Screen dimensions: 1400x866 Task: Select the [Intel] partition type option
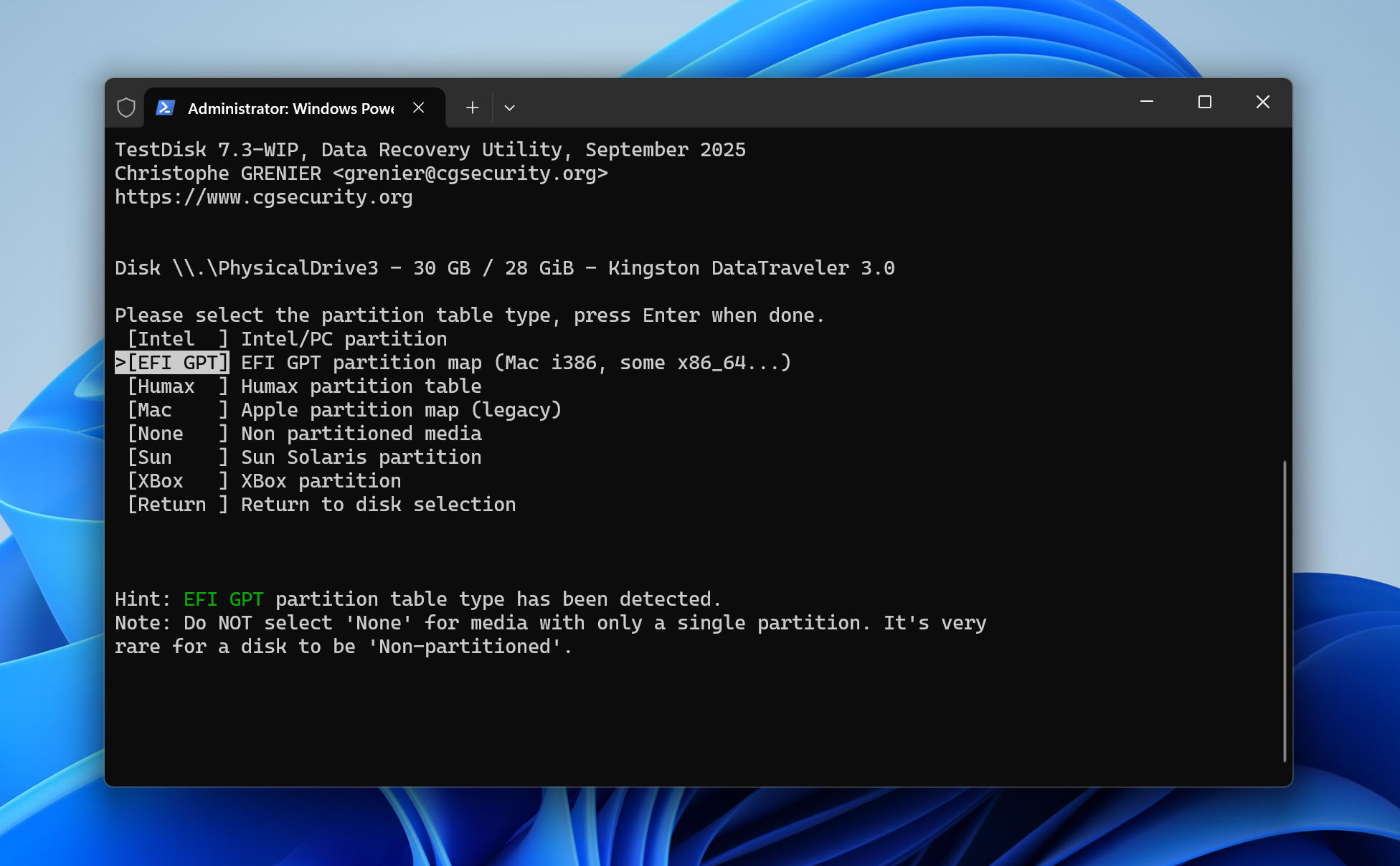point(178,339)
